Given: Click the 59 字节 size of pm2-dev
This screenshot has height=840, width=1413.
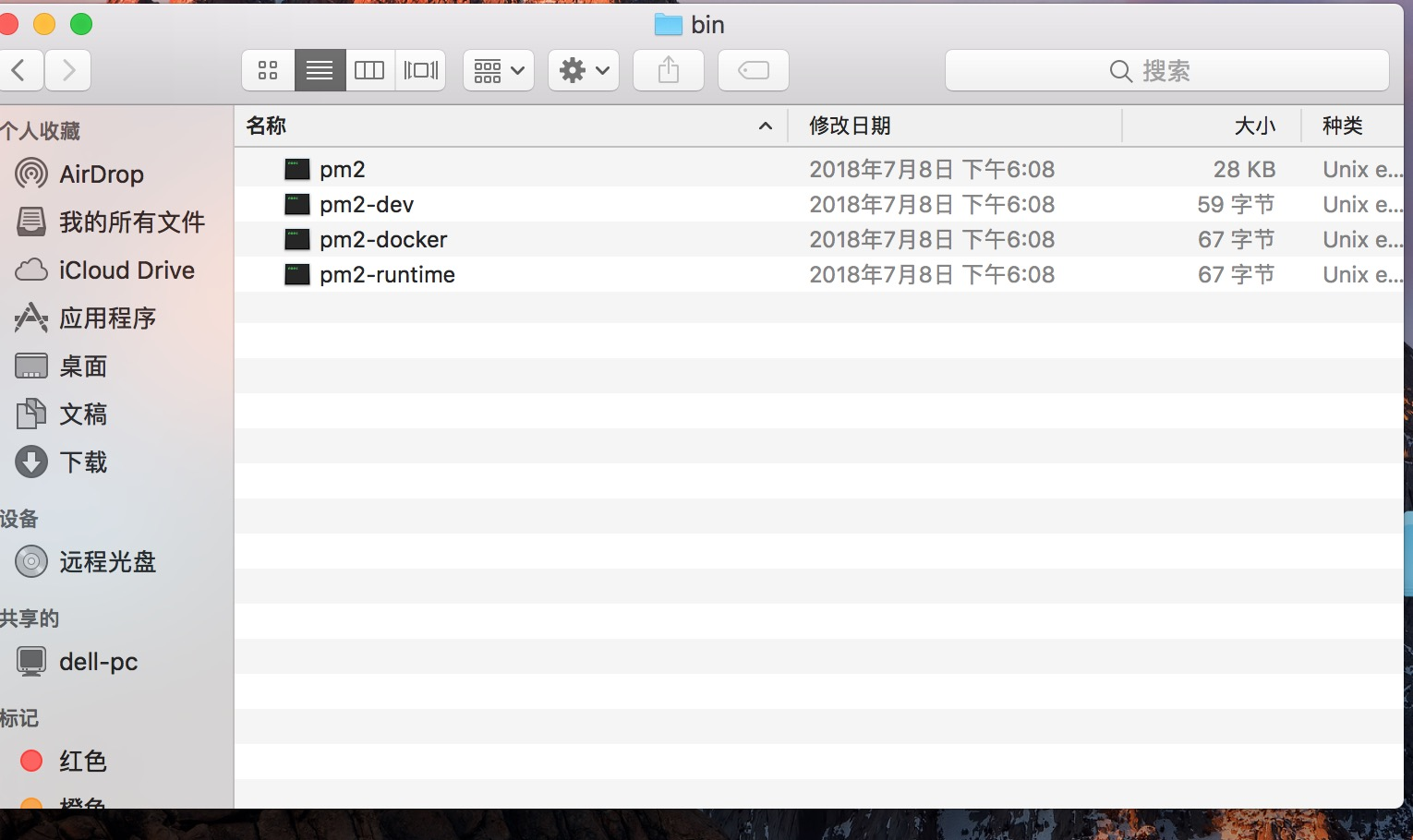Looking at the screenshot, I should [x=1236, y=204].
